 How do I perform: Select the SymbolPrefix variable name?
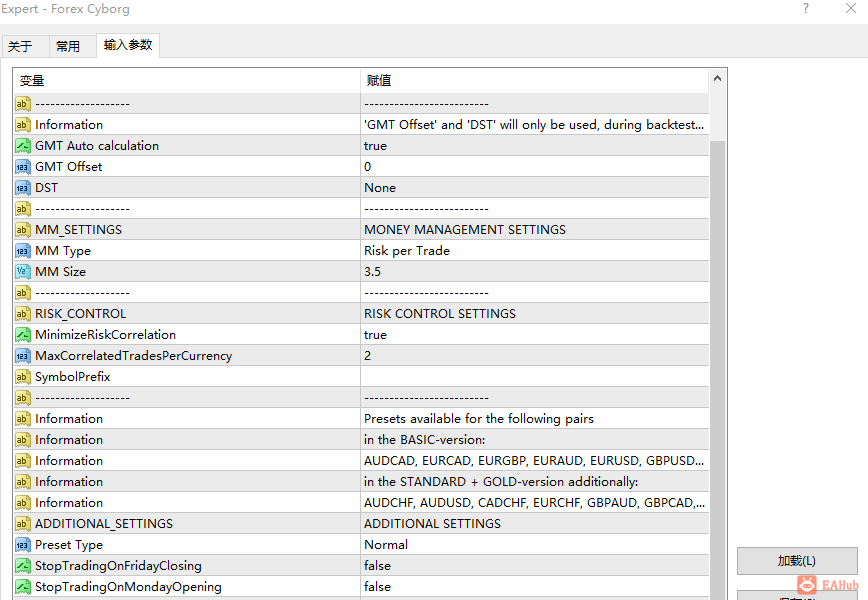(x=73, y=377)
